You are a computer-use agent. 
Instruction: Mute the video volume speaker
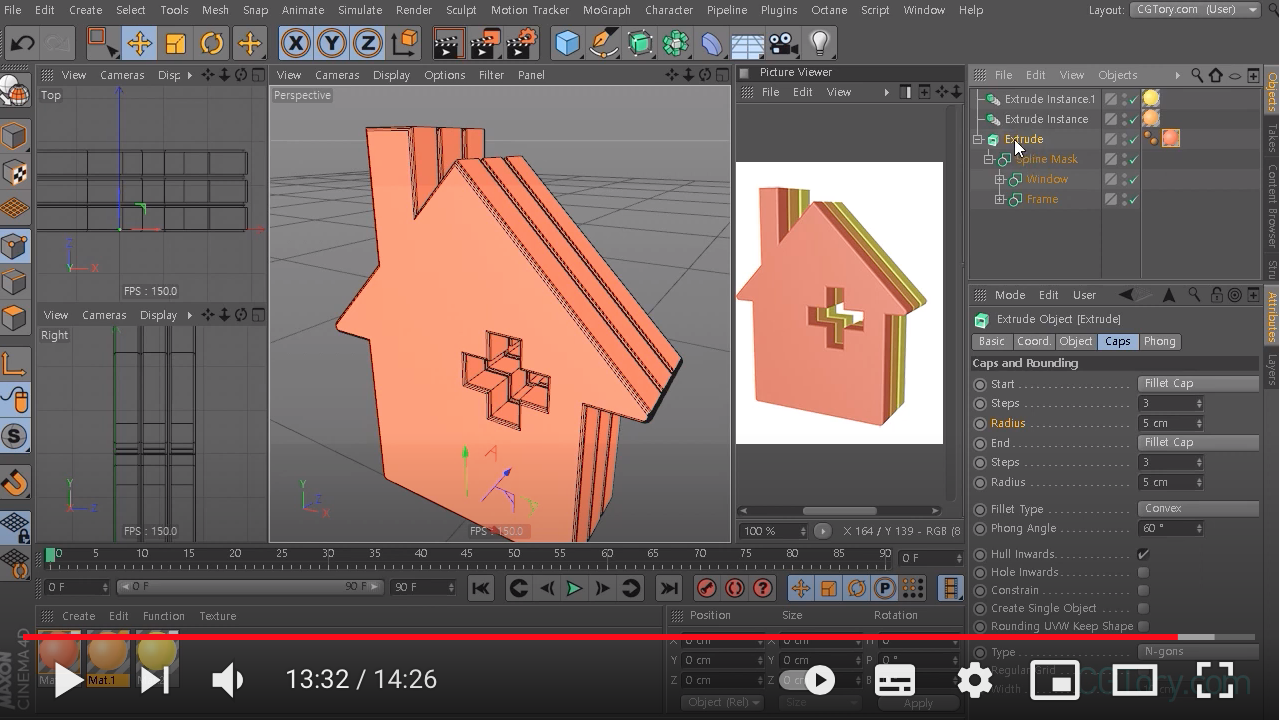click(228, 680)
